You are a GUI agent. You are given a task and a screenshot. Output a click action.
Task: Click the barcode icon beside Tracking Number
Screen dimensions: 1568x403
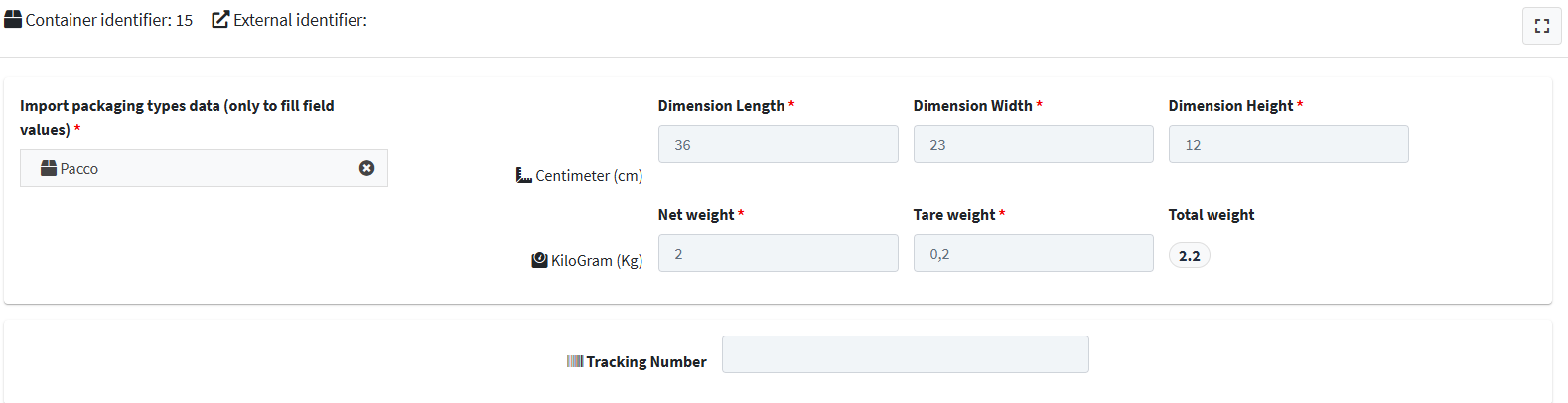pyautogui.click(x=575, y=361)
